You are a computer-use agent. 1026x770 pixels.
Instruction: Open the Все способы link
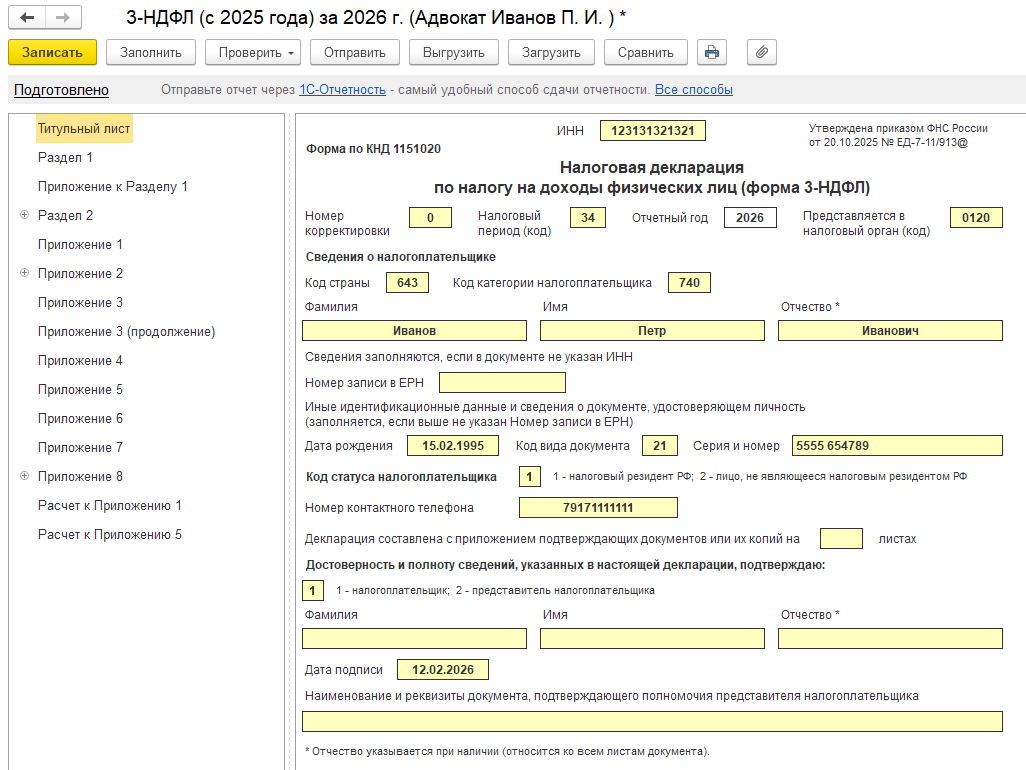[693, 90]
